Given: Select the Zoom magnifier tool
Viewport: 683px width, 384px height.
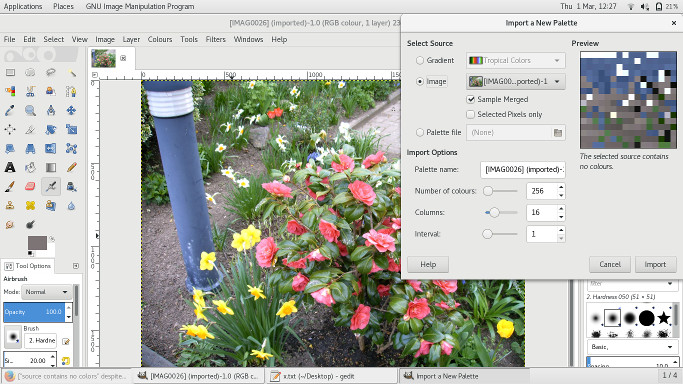Looking at the screenshot, I should pyautogui.click(x=30, y=110).
